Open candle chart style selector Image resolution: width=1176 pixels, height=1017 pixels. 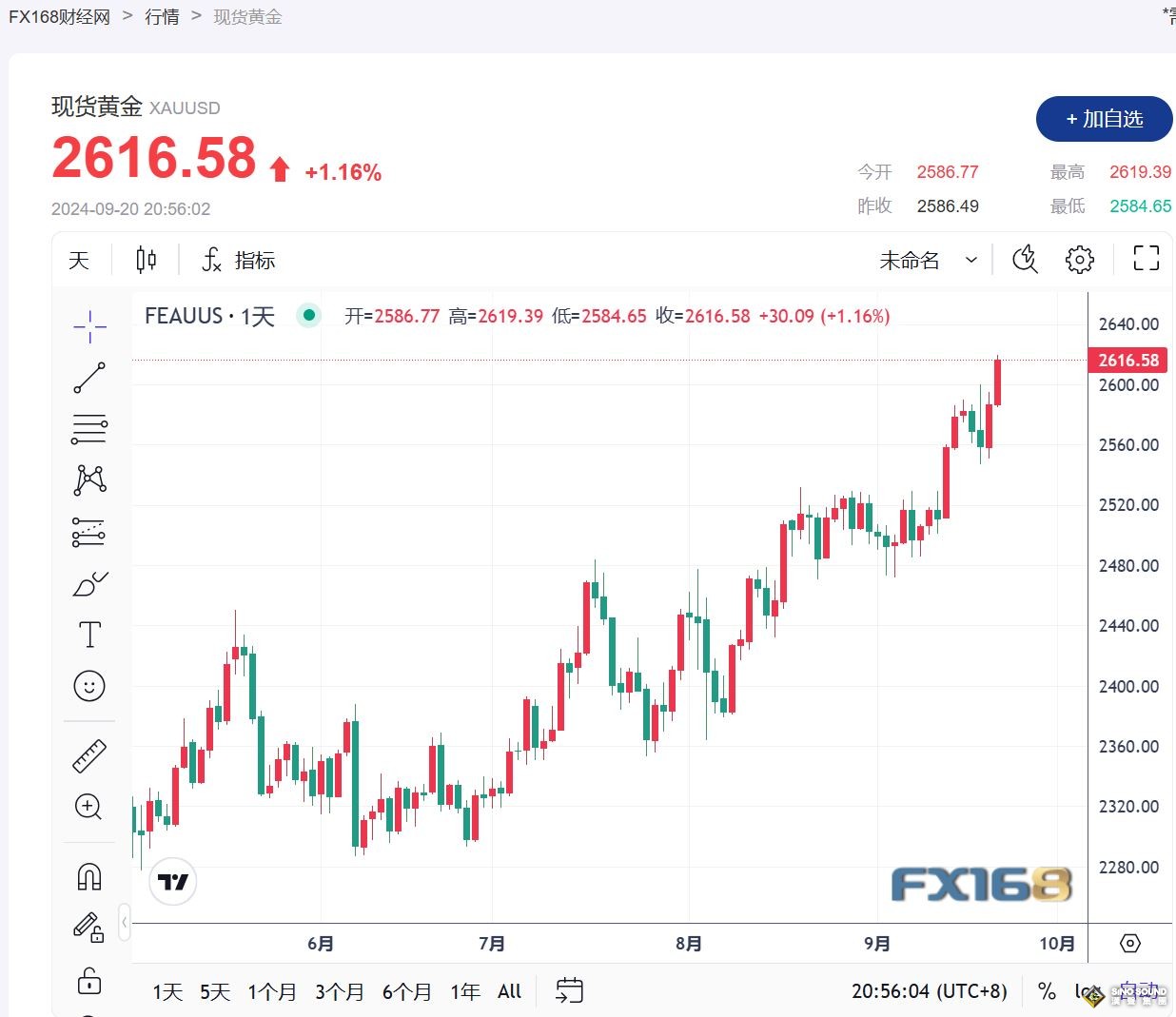pos(146,259)
